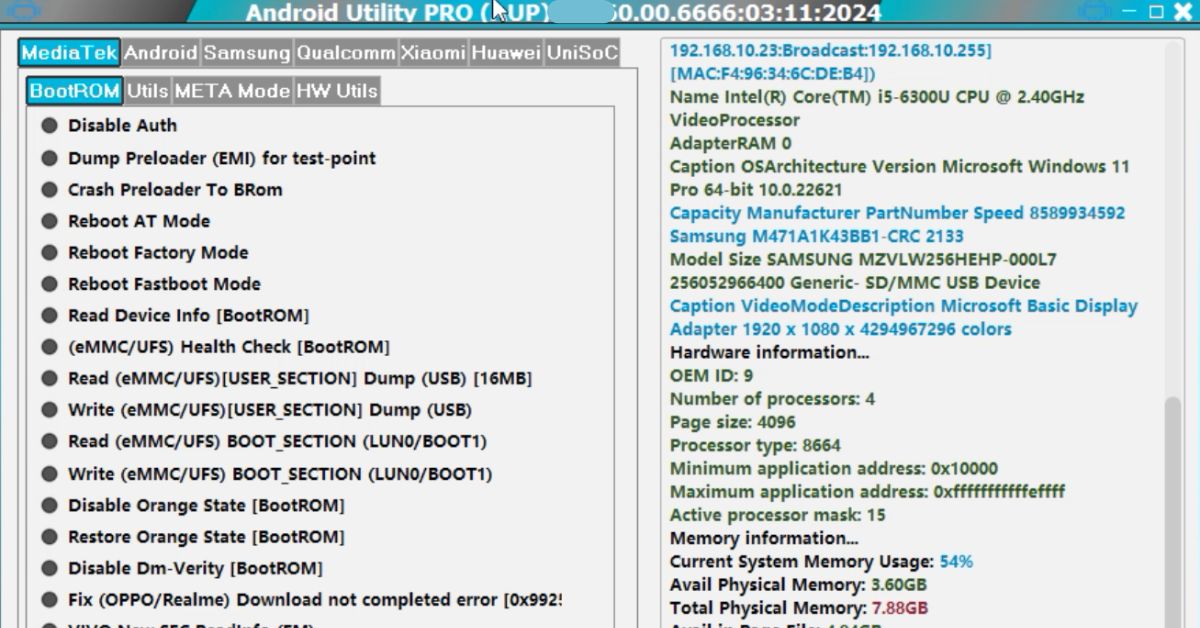The height and width of the screenshot is (628, 1200).
Task: Open the Android tab
Action: (x=162, y=53)
